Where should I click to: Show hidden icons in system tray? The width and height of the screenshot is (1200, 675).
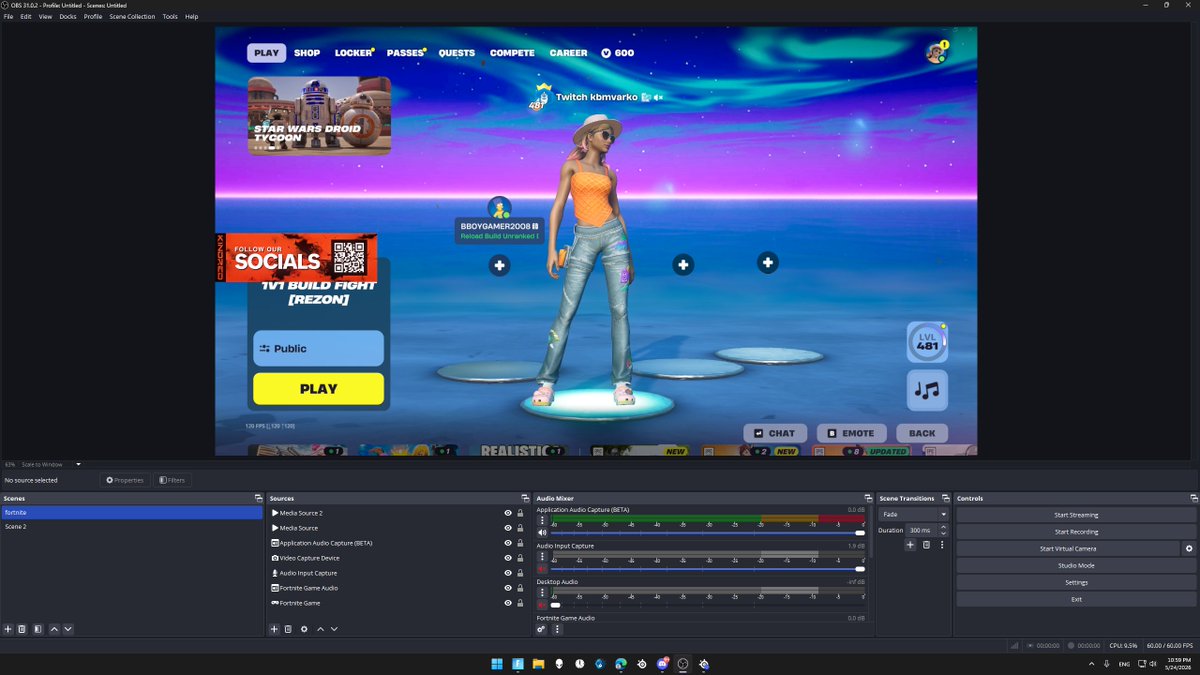click(x=1091, y=664)
